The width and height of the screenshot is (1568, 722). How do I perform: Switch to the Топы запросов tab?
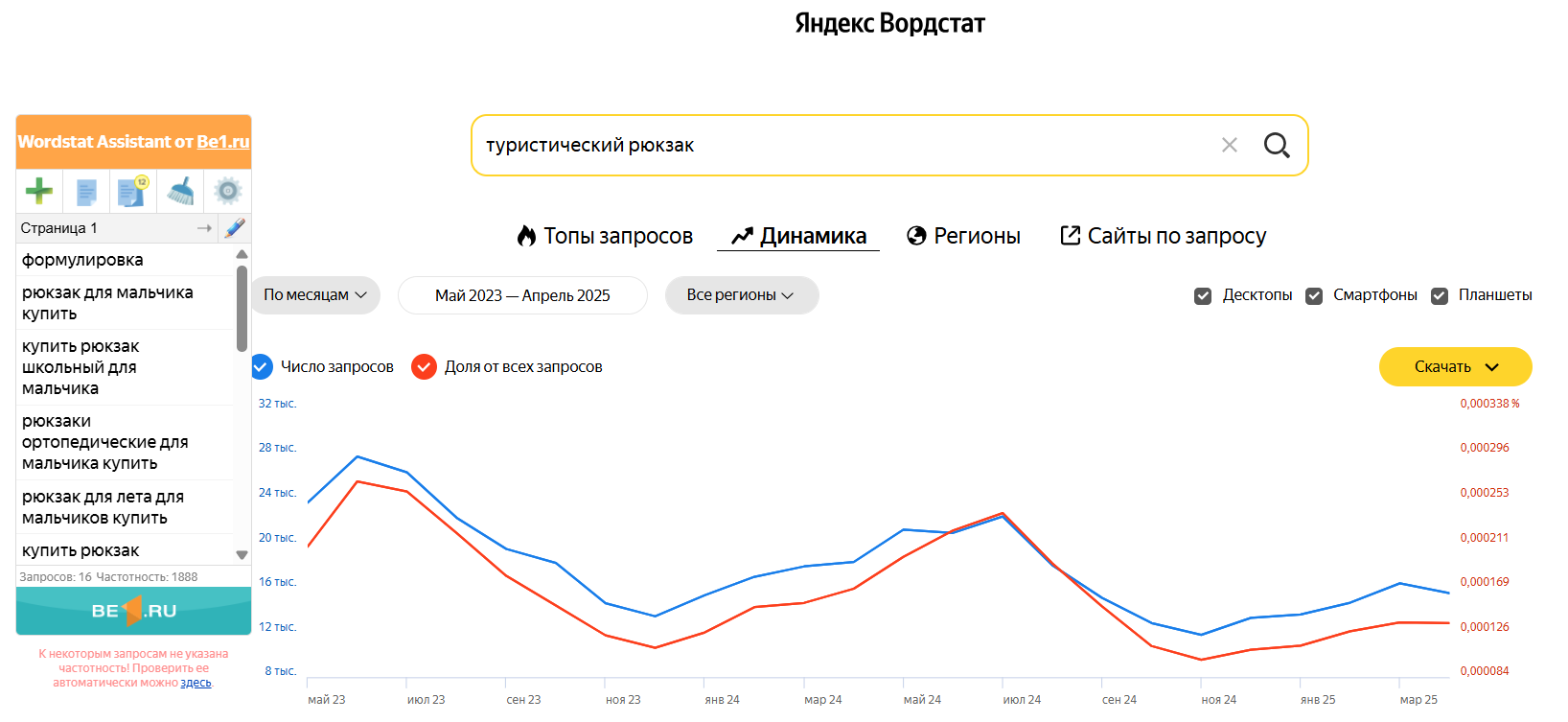(x=605, y=236)
